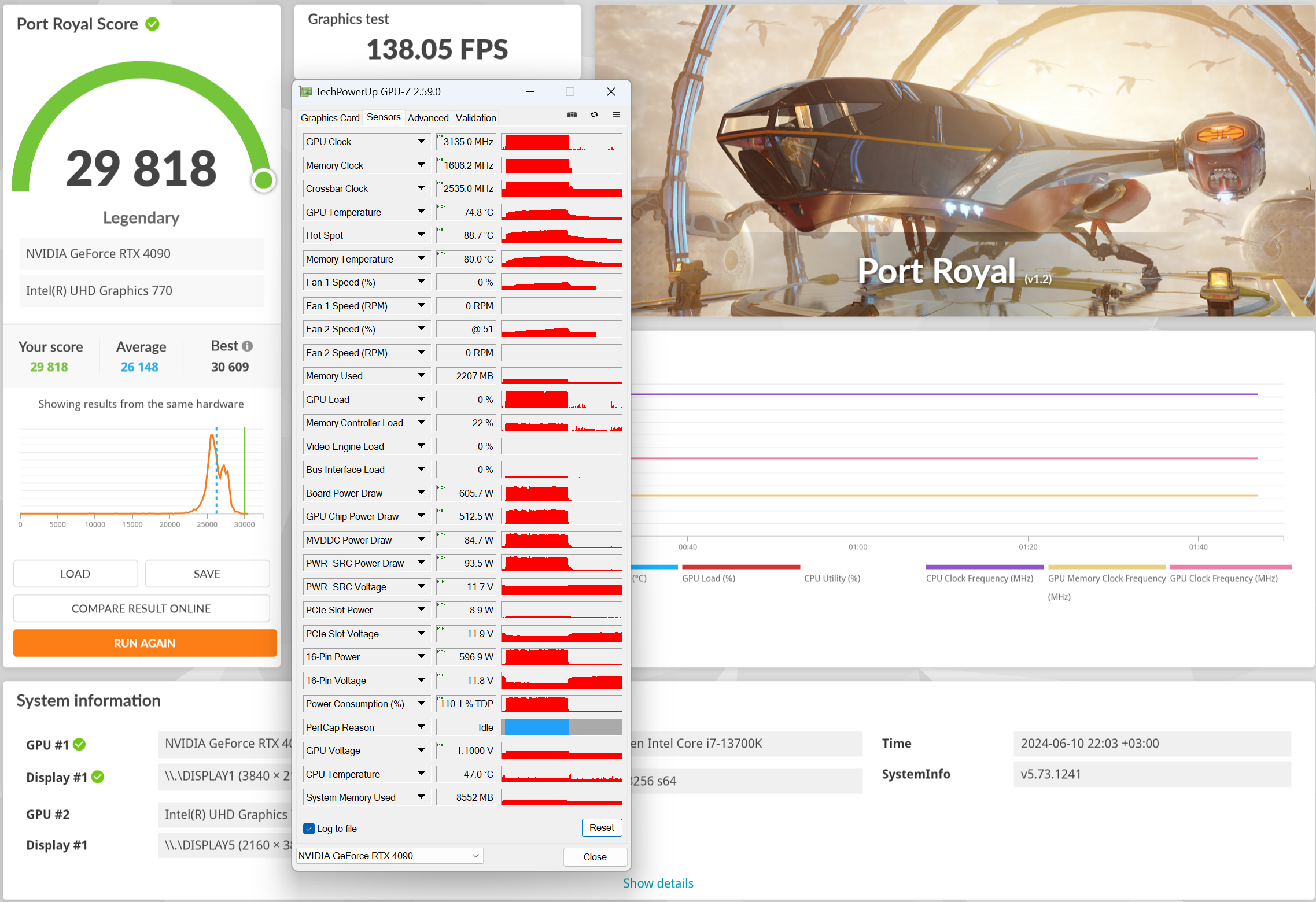Click the GPU-Z screenshot camera icon

click(x=572, y=115)
